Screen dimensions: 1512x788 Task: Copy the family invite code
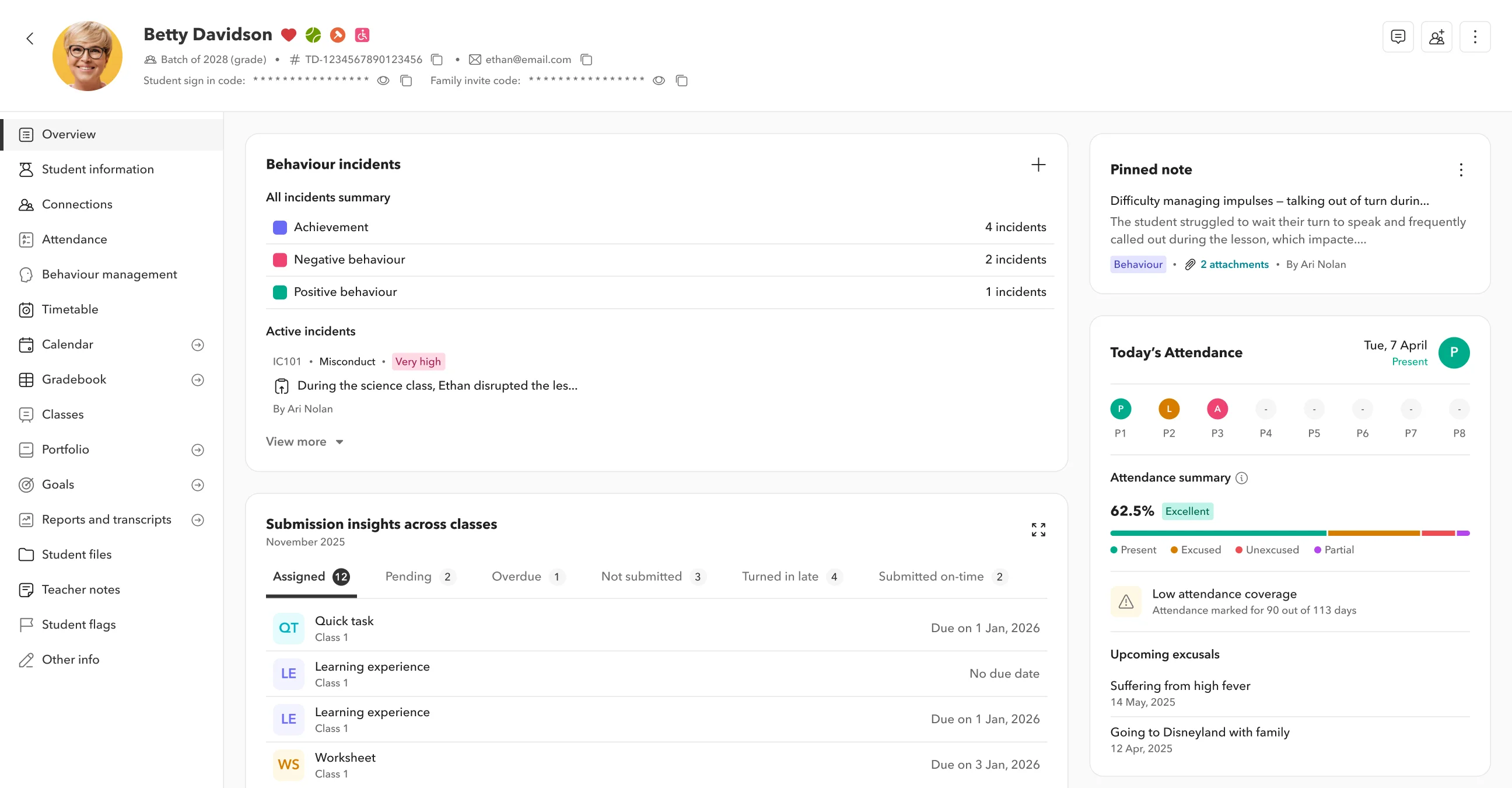click(x=681, y=81)
